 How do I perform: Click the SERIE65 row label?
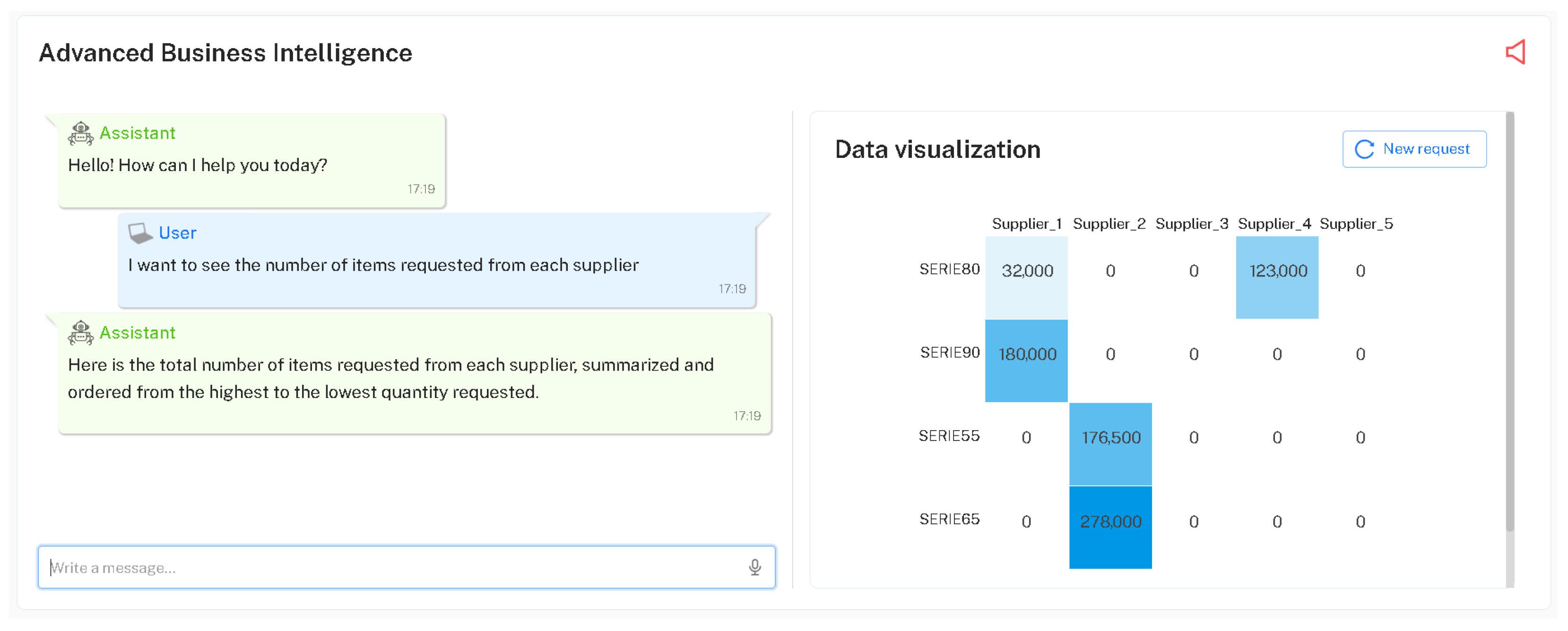tap(949, 519)
